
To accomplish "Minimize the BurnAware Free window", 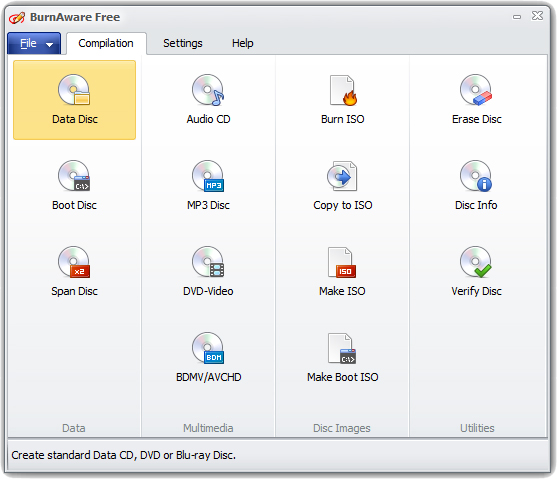I will (517, 17).
